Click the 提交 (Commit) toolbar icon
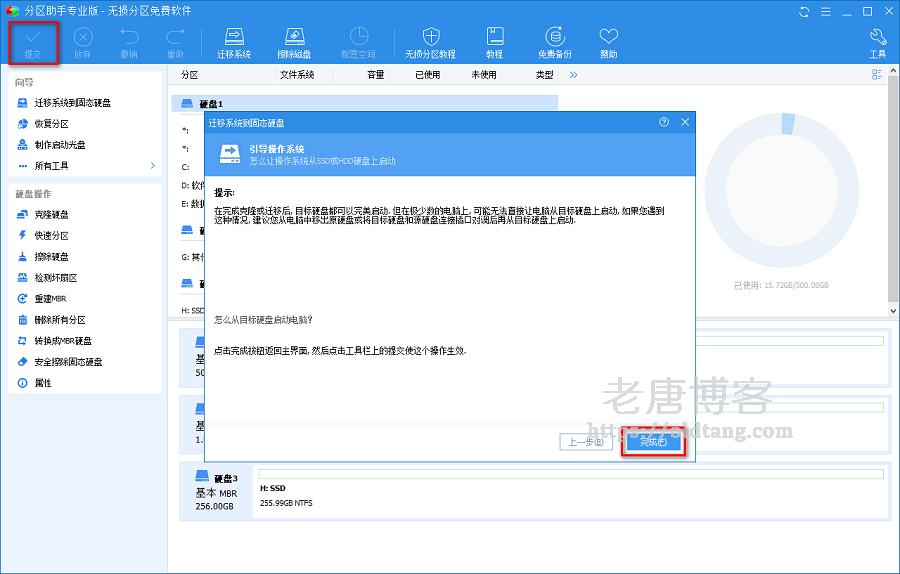The width and height of the screenshot is (900, 574). coord(33,41)
